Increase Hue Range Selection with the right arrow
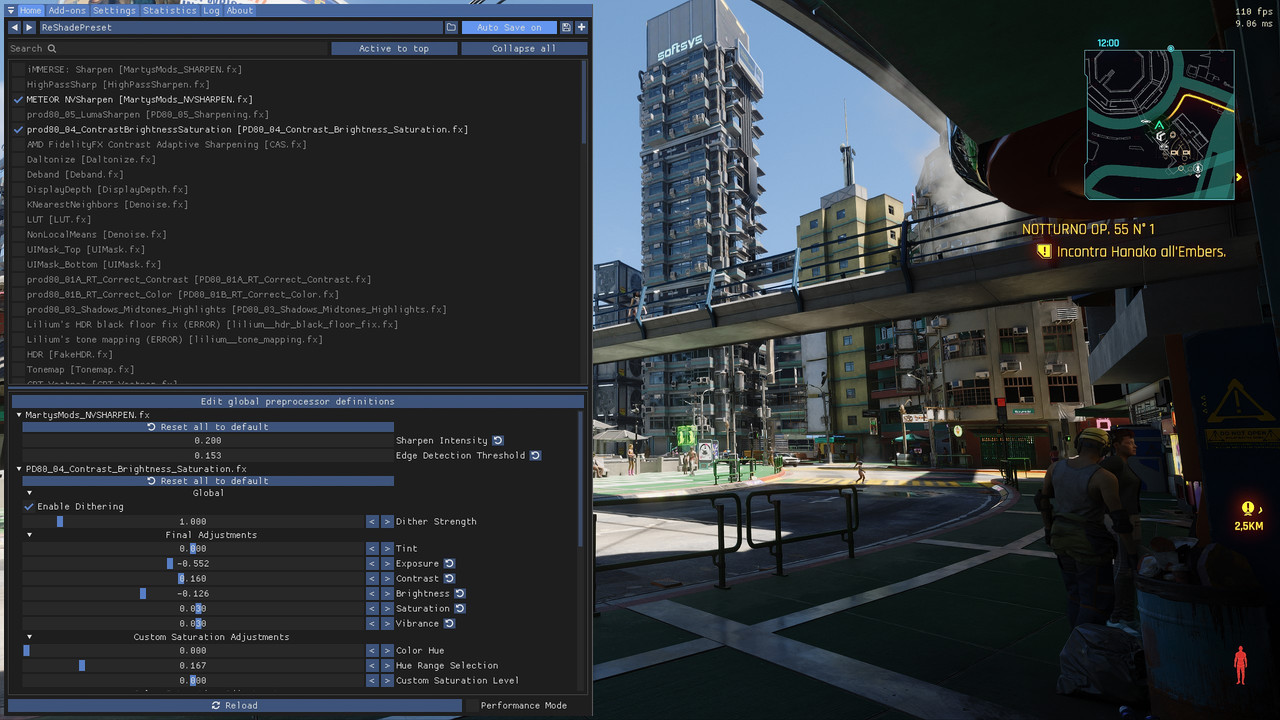The height and width of the screenshot is (720, 1280). coord(387,666)
